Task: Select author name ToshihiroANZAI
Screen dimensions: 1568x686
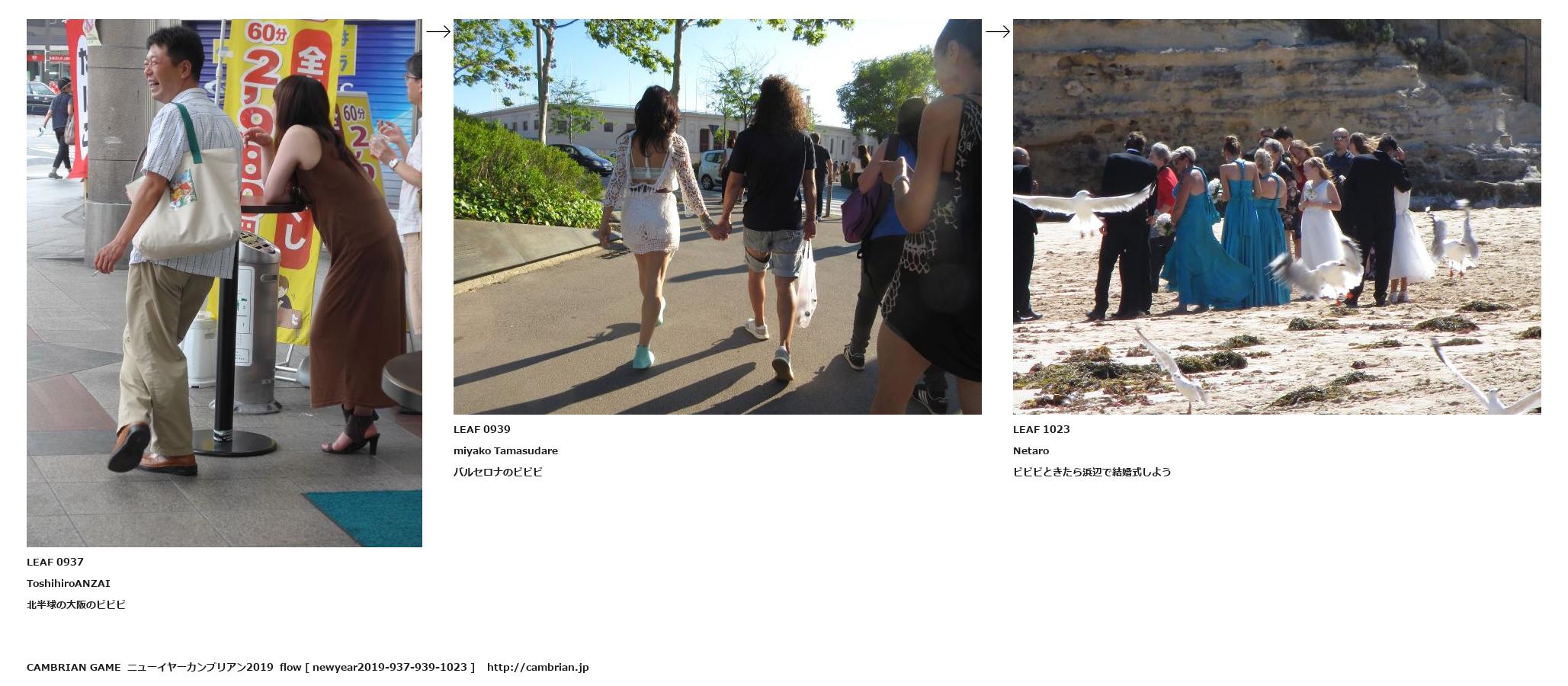Action: pyautogui.click(x=69, y=583)
